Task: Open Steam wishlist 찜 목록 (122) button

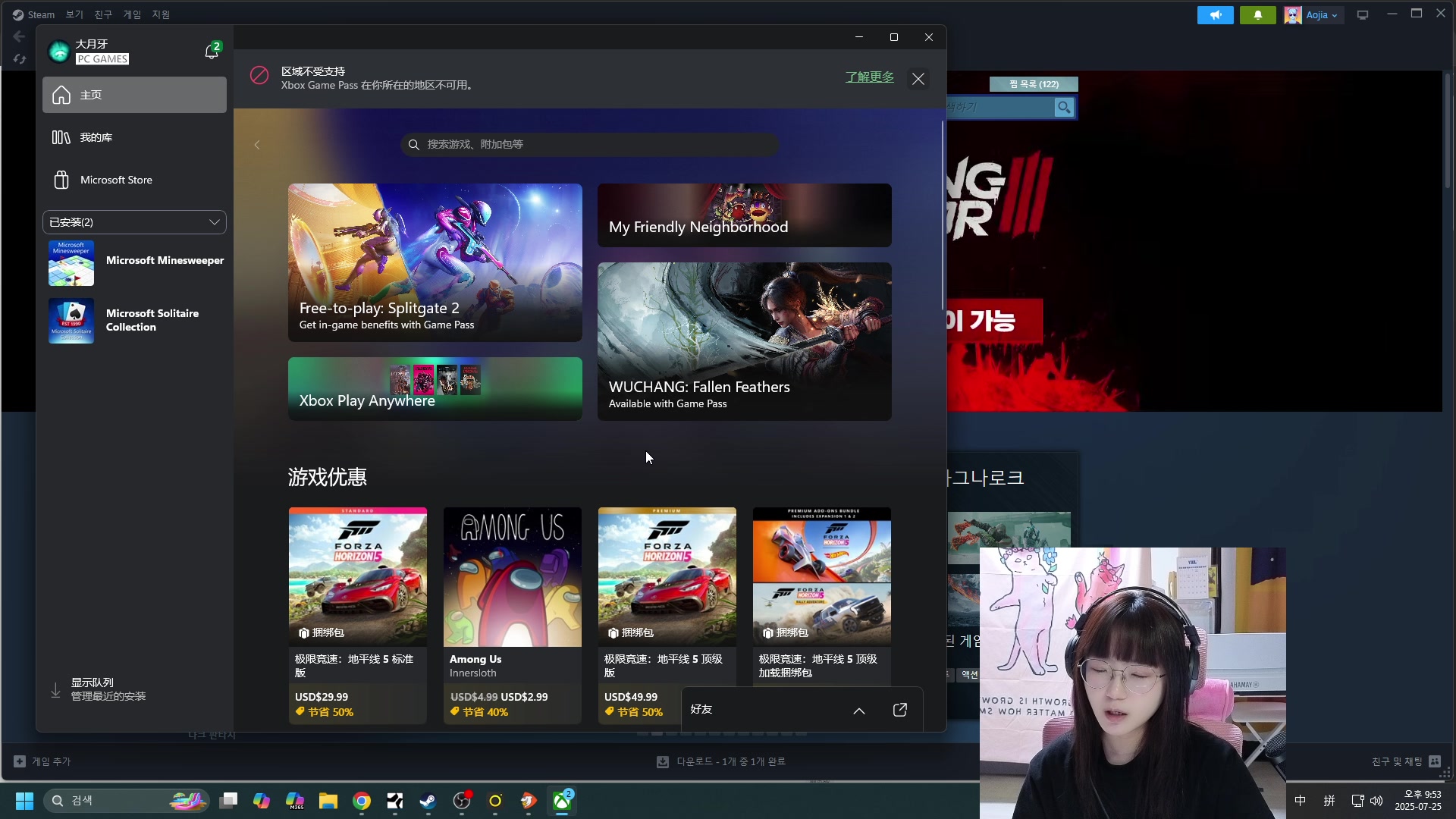Action: [x=1034, y=84]
